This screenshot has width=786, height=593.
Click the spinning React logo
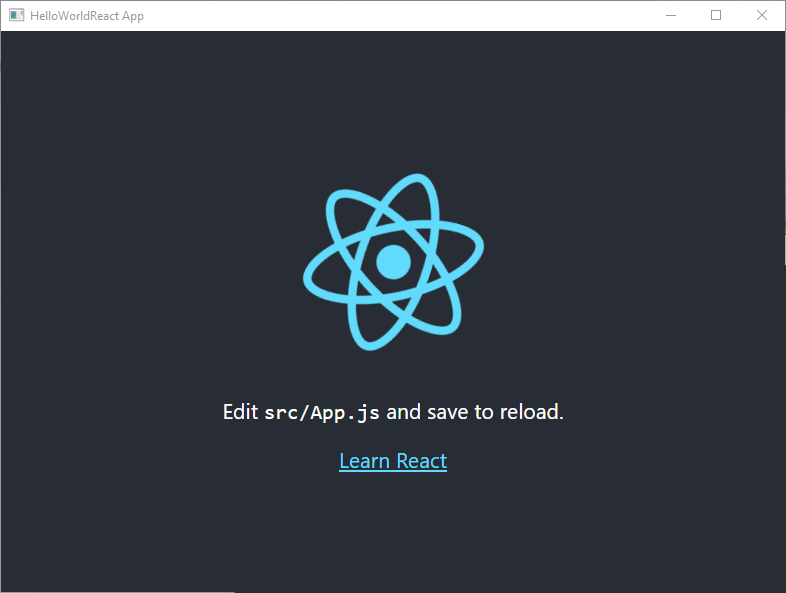point(394,262)
